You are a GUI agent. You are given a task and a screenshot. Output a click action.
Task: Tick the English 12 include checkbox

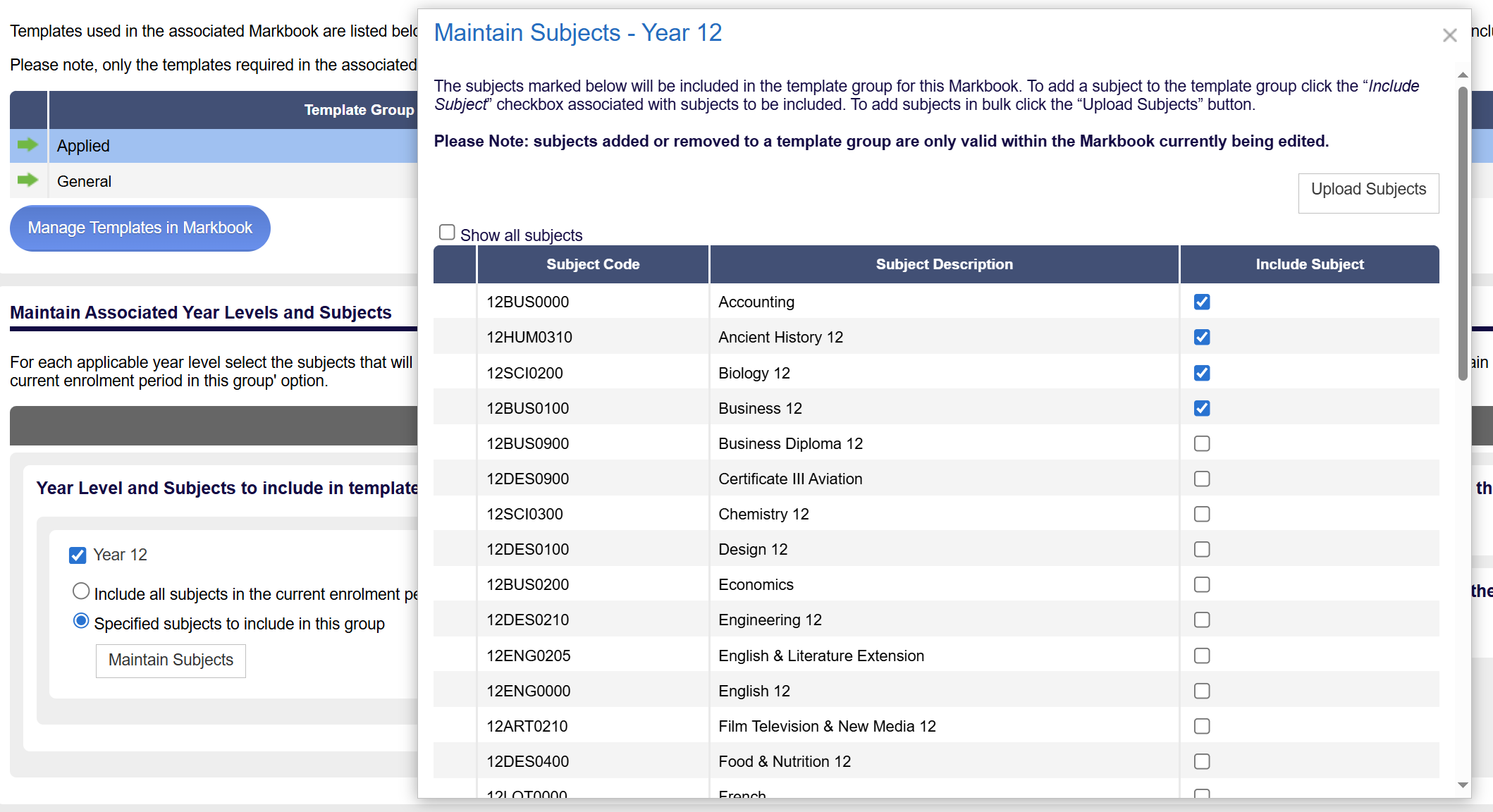click(x=1202, y=691)
